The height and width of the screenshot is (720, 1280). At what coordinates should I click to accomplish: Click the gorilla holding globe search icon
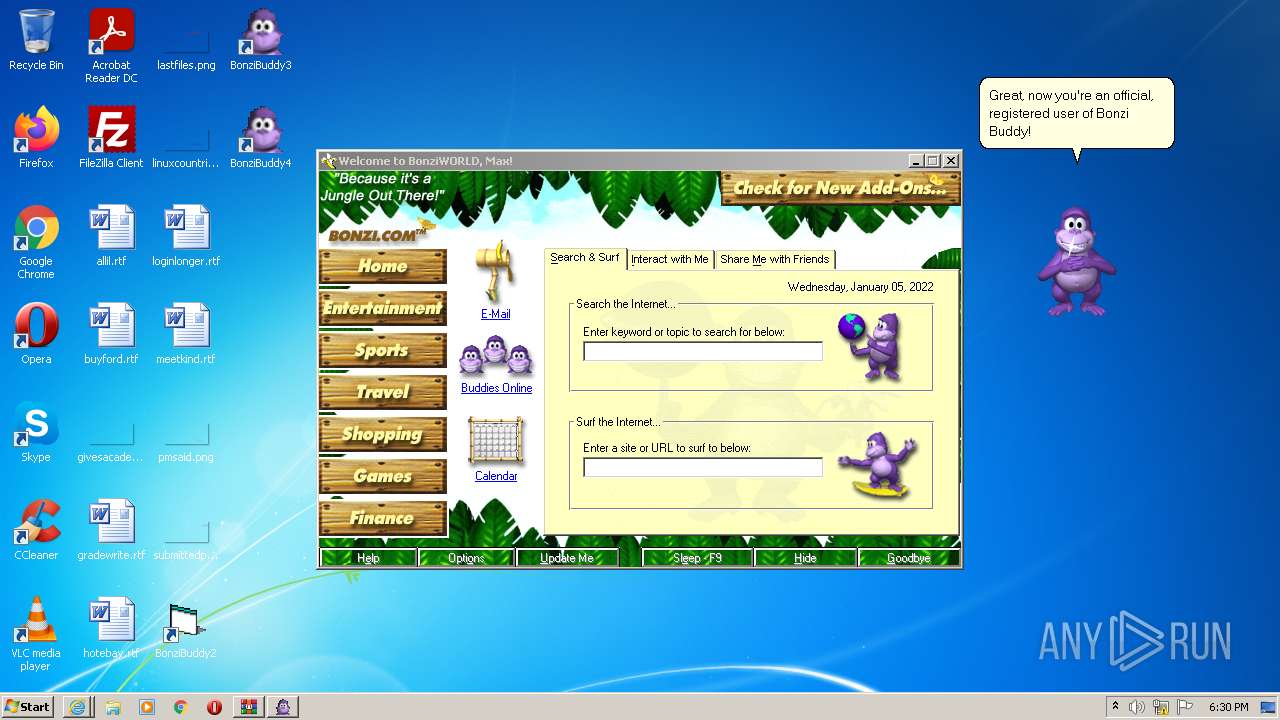point(872,346)
